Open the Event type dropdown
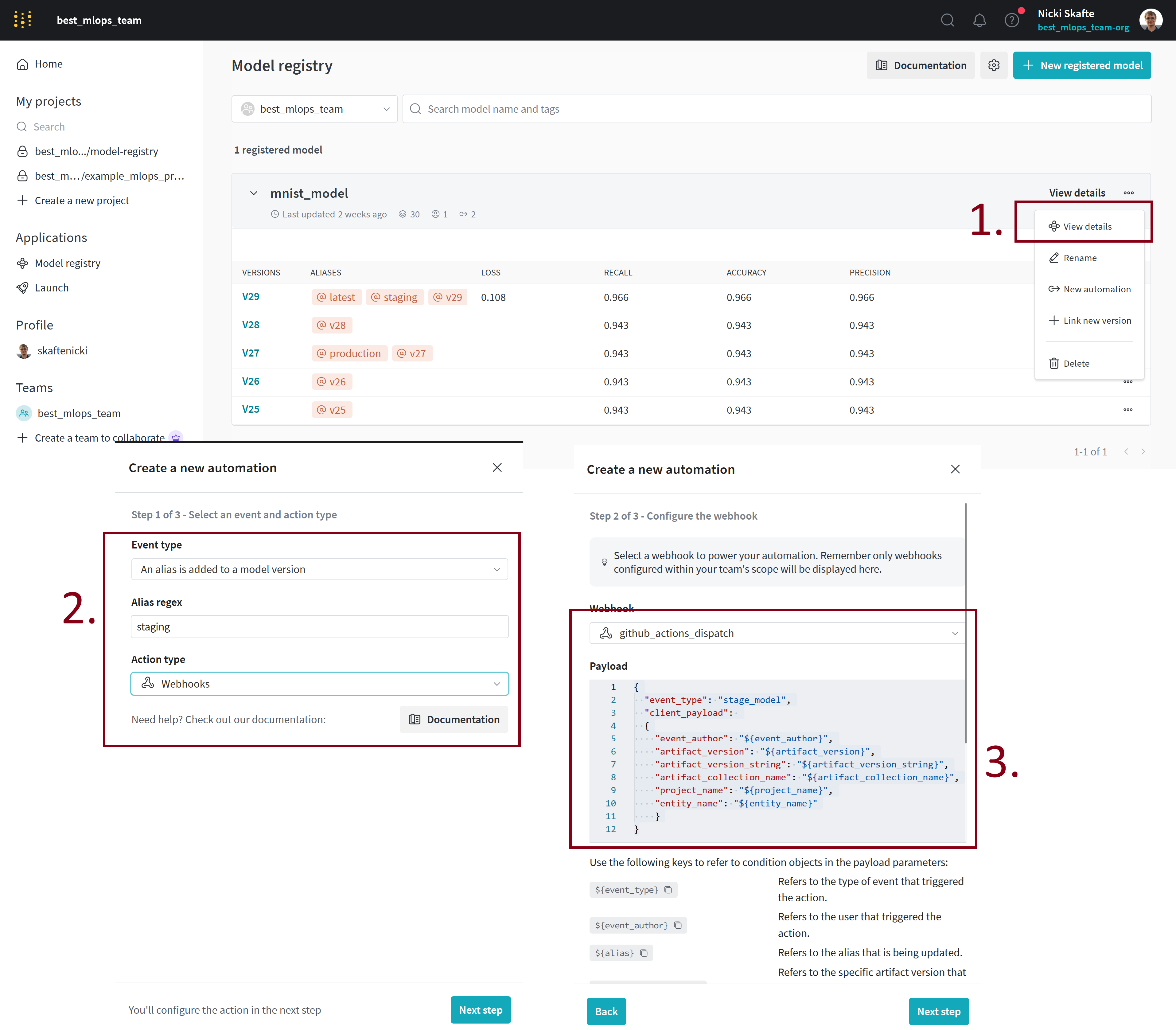The image size is (1176, 1030). [320, 569]
